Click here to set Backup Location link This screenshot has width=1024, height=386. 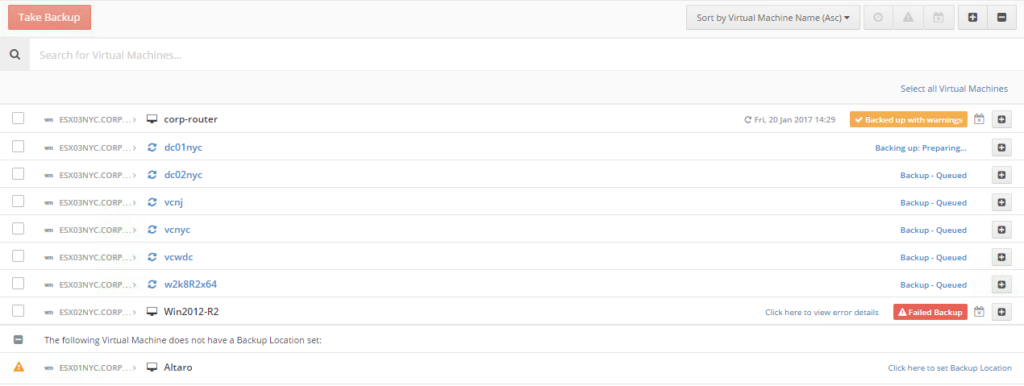point(950,368)
